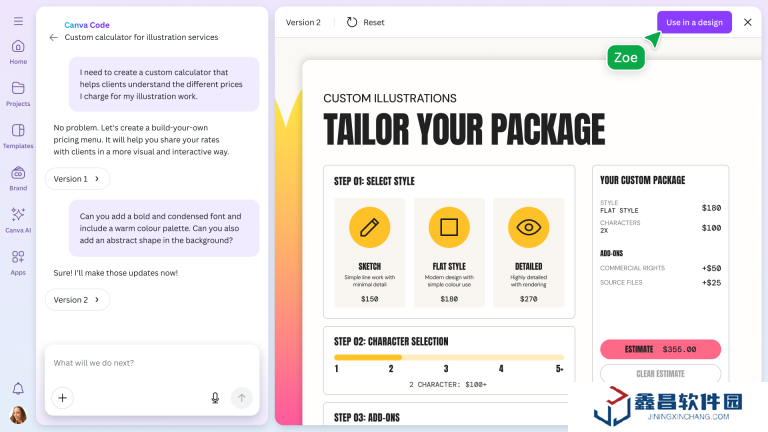Go to Home in sidebar
The width and height of the screenshot is (768, 432).
point(18,51)
